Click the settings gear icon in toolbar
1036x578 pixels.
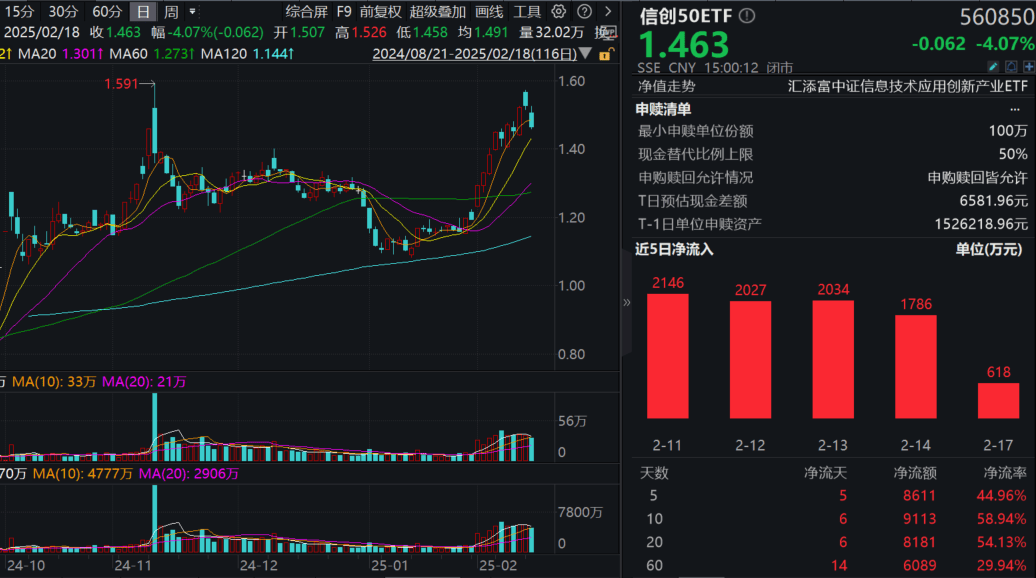coord(557,11)
